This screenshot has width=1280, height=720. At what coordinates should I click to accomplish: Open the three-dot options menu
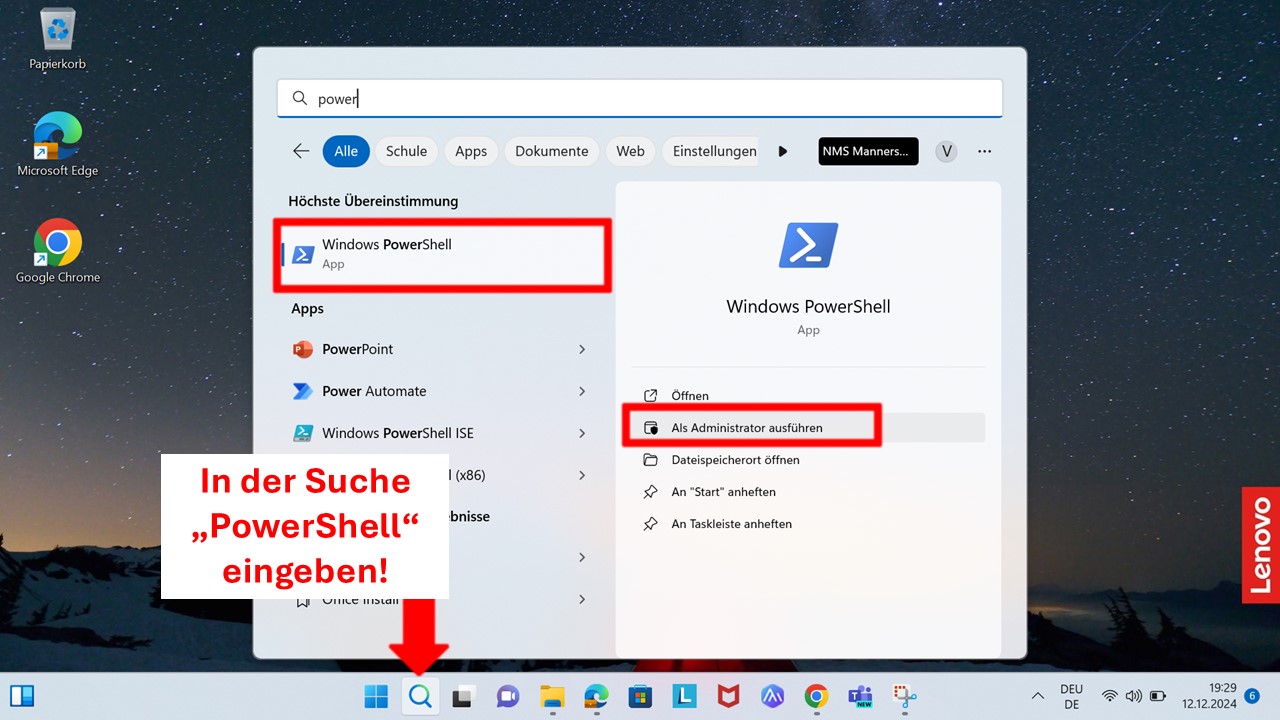click(x=985, y=151)
